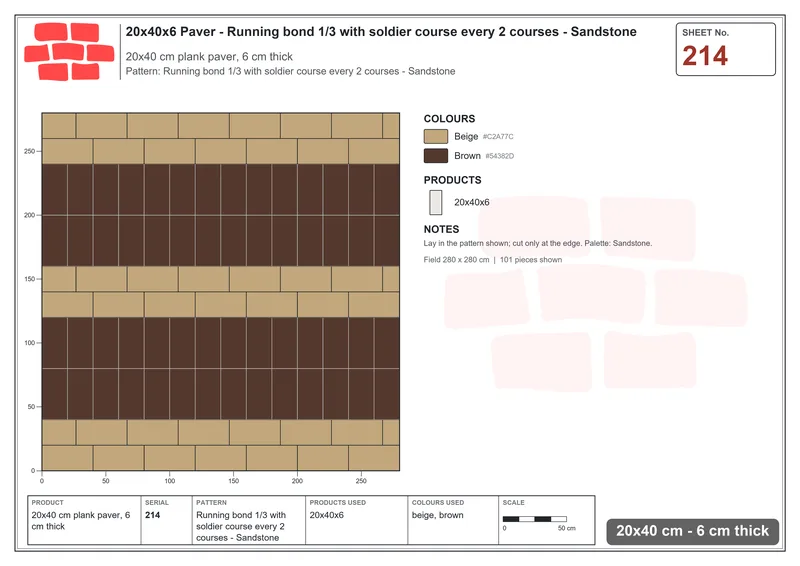This screenshot has height=566, width=800.
Task: Click the subtitle '20x40 cm plank paver, 6 cm thick'
Action: (209, 57)
